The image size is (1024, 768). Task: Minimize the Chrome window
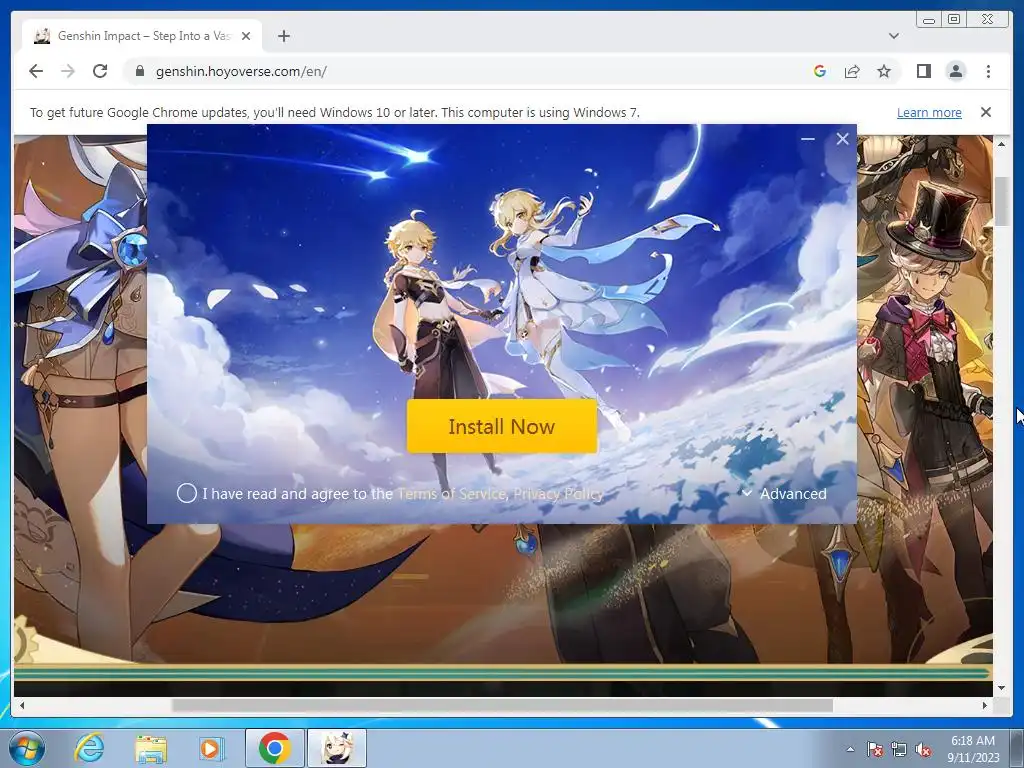tap(929, 20)
